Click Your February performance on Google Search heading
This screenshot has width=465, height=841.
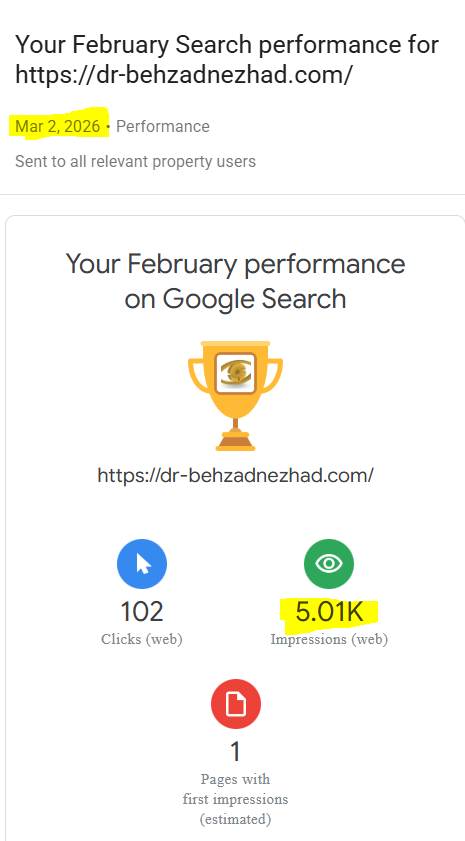coord(235,281)
